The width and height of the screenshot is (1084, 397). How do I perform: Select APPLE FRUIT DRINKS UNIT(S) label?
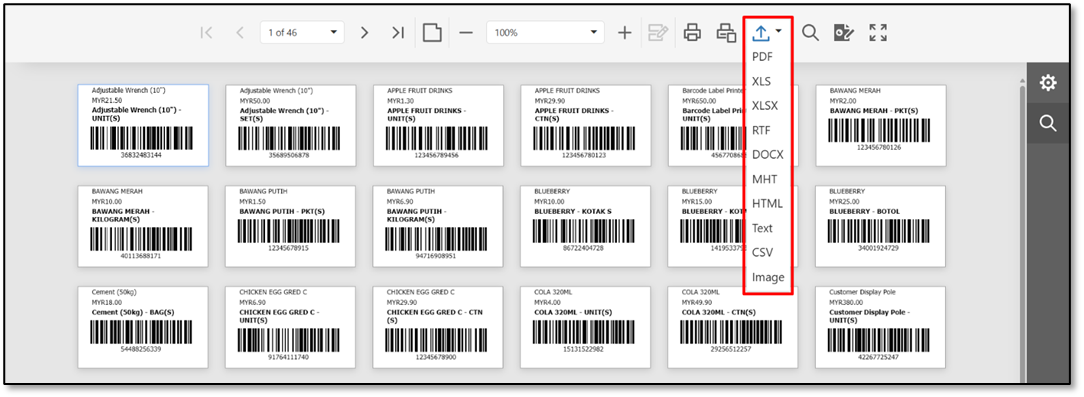pyautogui.click(x=438, y=125)
